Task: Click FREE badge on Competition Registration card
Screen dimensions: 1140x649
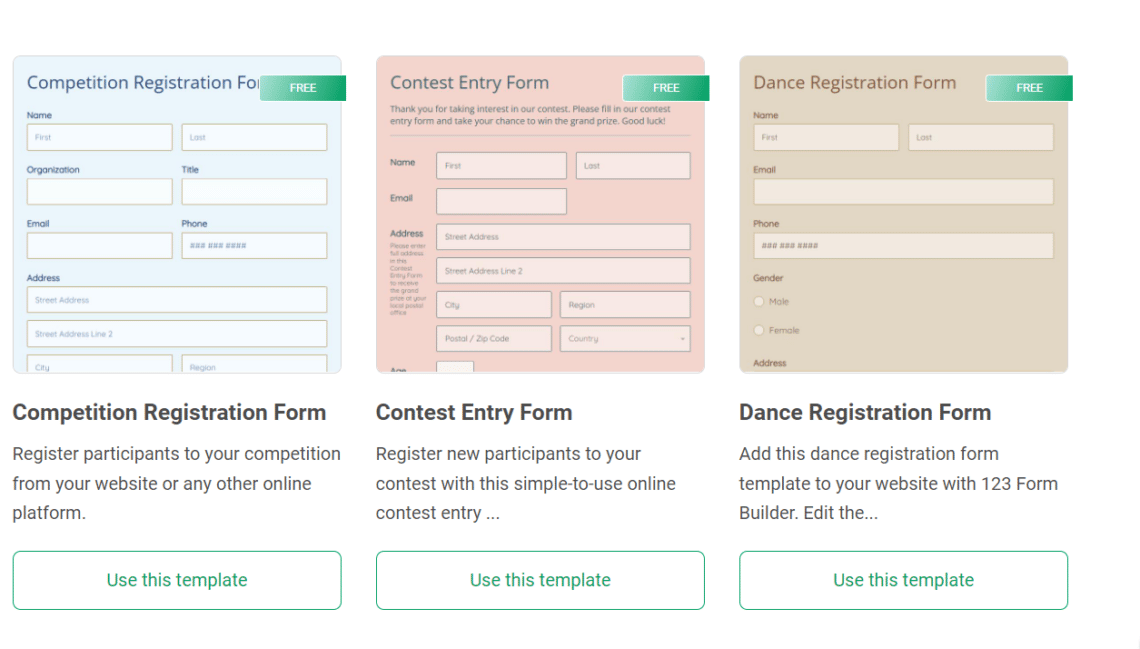Action: click(x=303, y=88)
